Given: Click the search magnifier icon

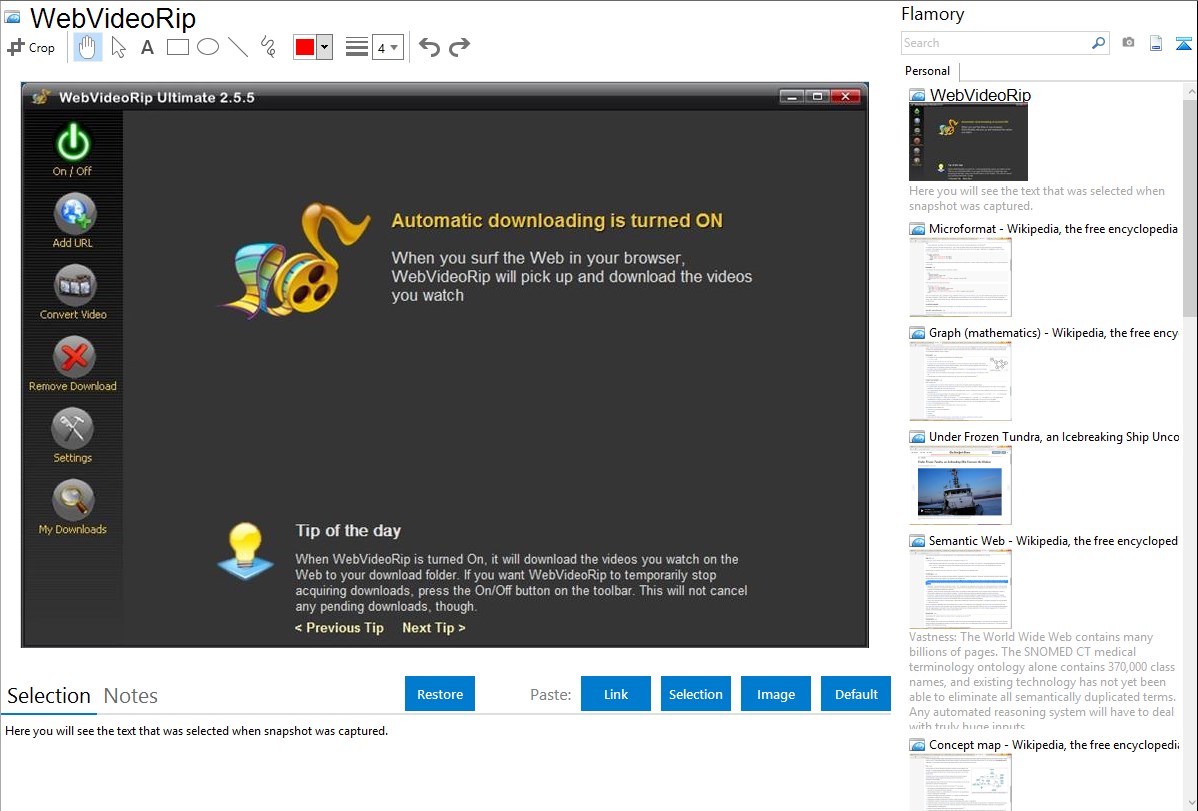Looking at the screenshot, I should [x=1099, y=43].
